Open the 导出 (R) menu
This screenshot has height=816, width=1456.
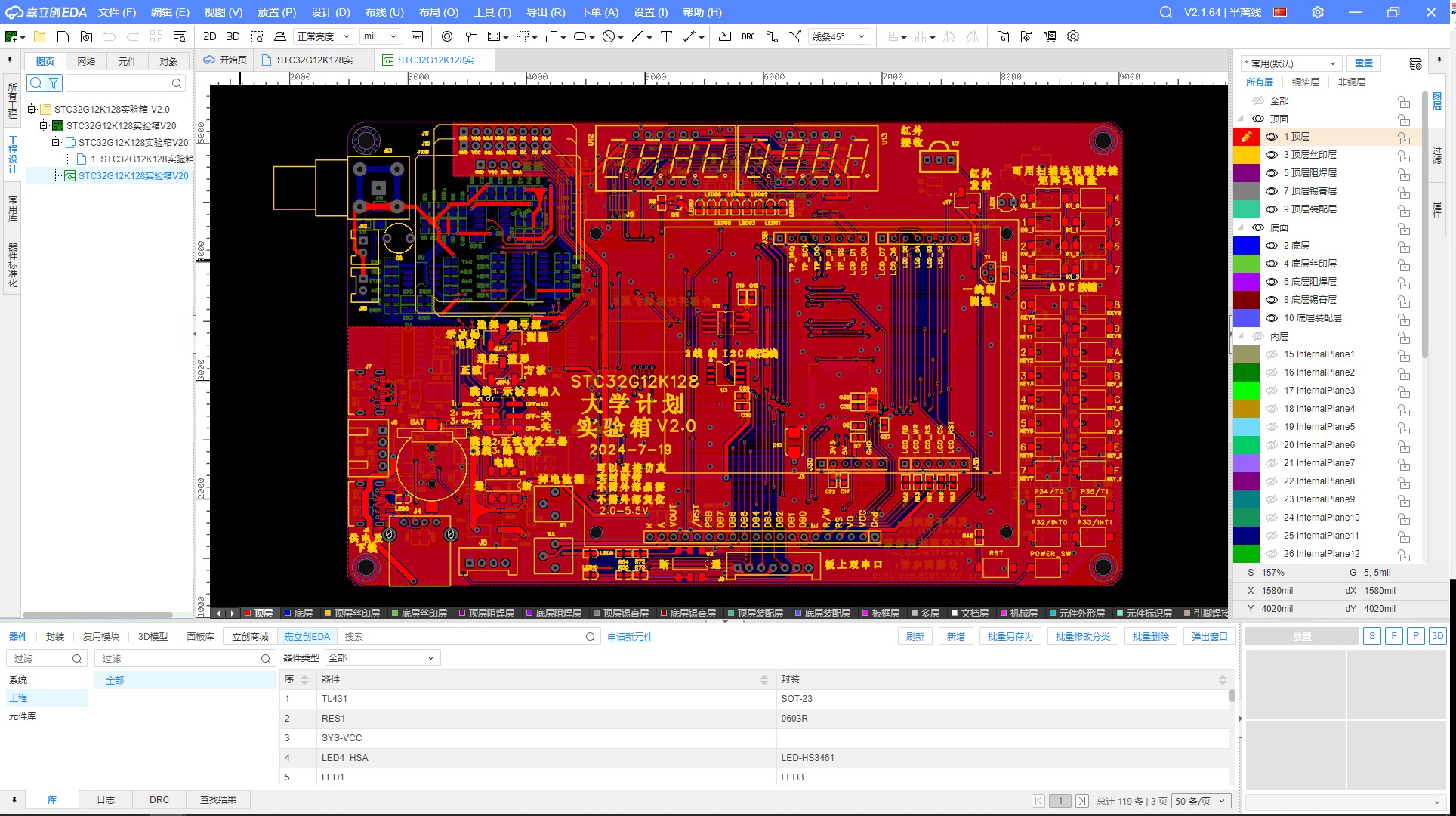(x=545, y=12)
